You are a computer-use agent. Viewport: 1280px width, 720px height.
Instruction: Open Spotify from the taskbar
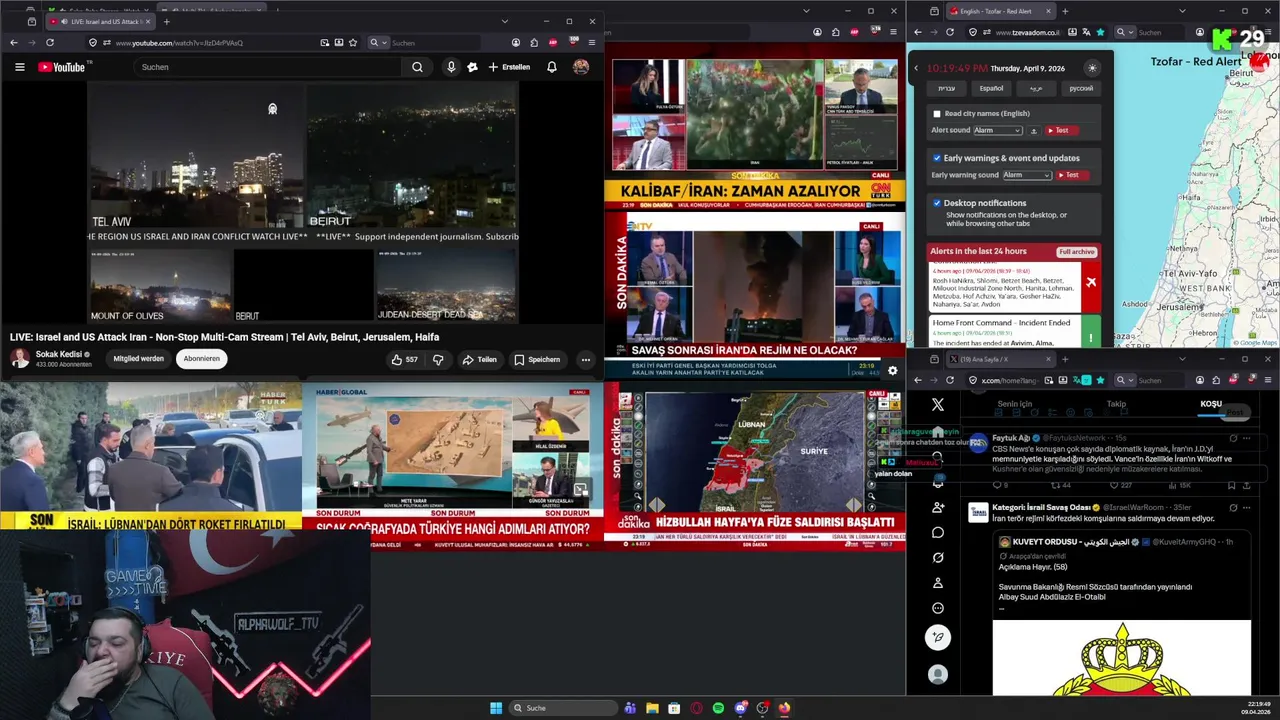click(x=718, y=708)
